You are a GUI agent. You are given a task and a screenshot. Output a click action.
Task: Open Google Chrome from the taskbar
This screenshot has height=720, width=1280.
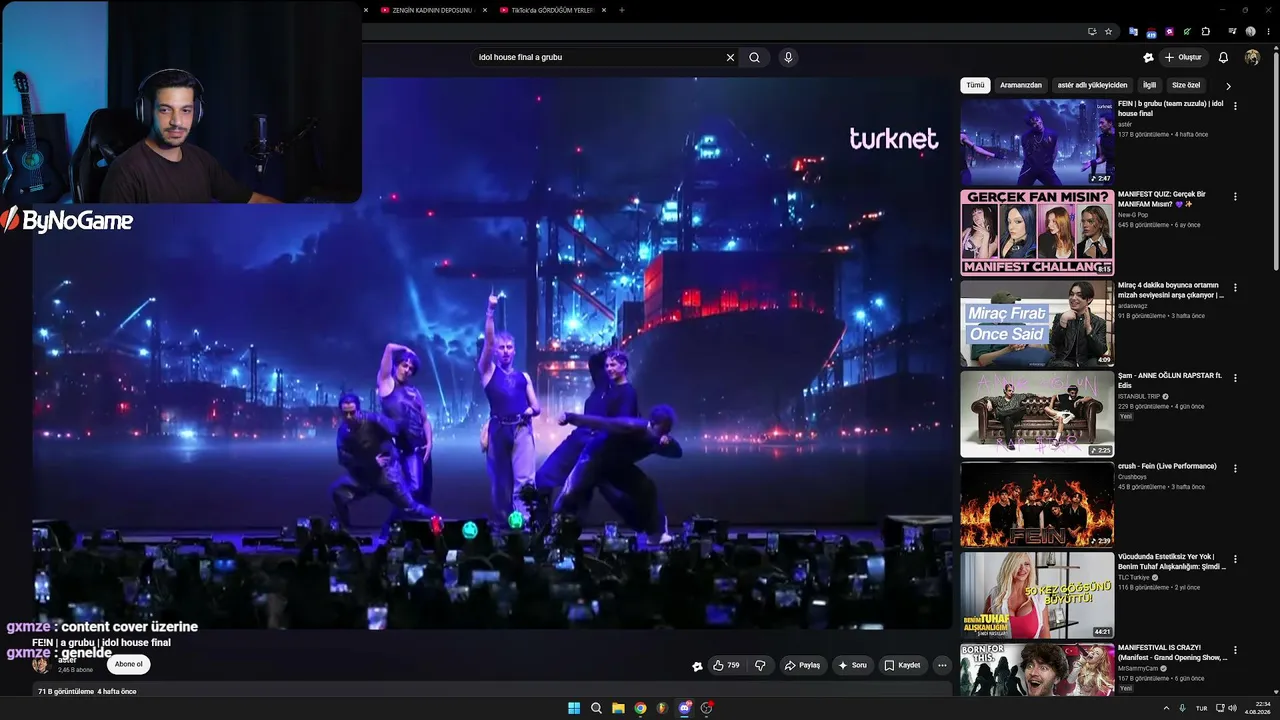point(640,708)
